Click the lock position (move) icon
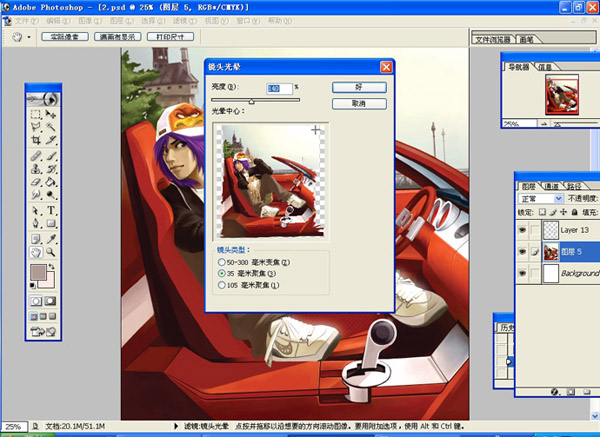600x437 pixels. point(563,212)
